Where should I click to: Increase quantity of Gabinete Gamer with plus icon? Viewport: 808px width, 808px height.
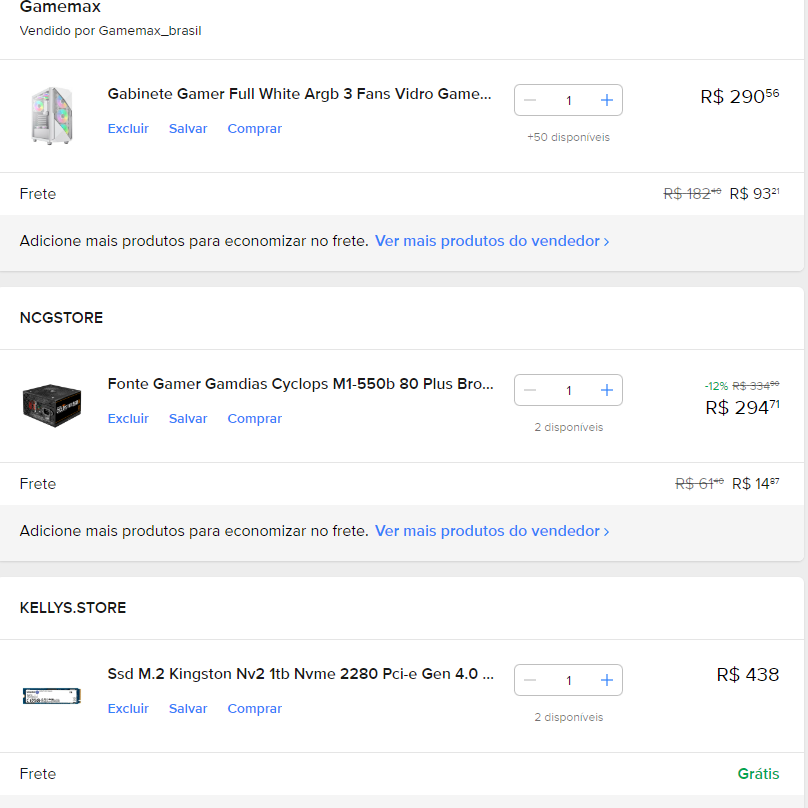607,100
